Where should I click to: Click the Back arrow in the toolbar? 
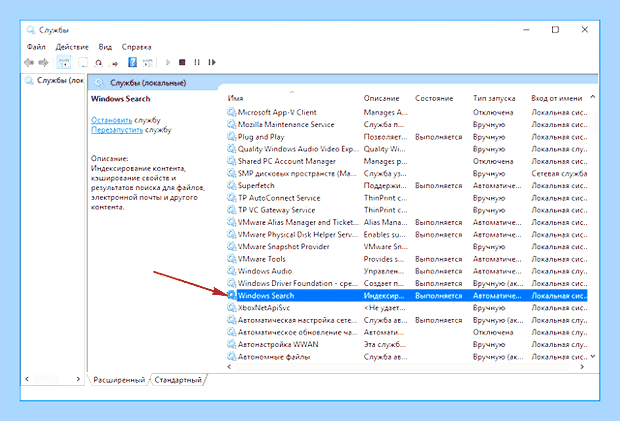(29, 62)
